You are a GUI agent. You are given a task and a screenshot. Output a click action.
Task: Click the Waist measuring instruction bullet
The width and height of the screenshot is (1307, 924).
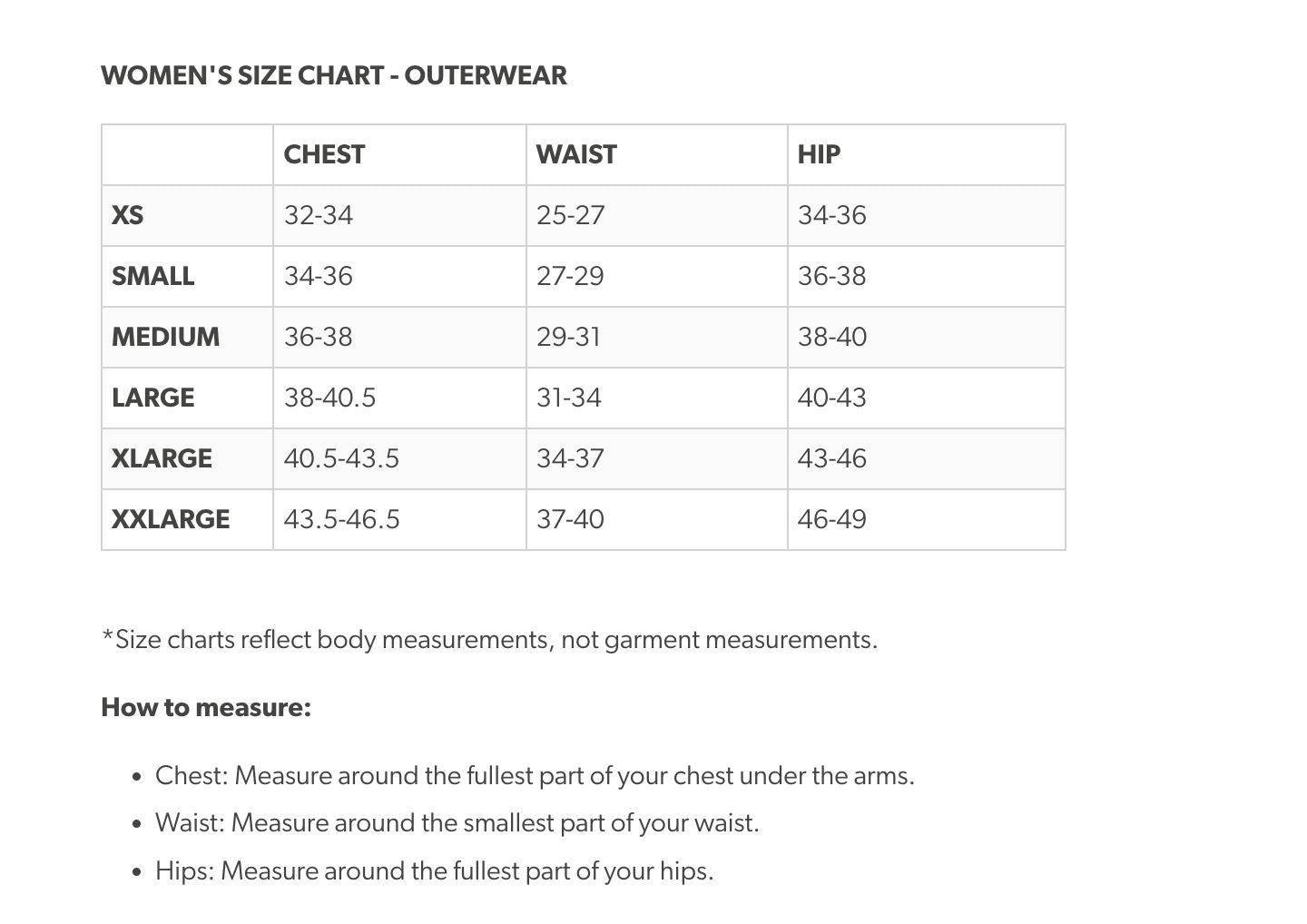[x=457, y=823]
